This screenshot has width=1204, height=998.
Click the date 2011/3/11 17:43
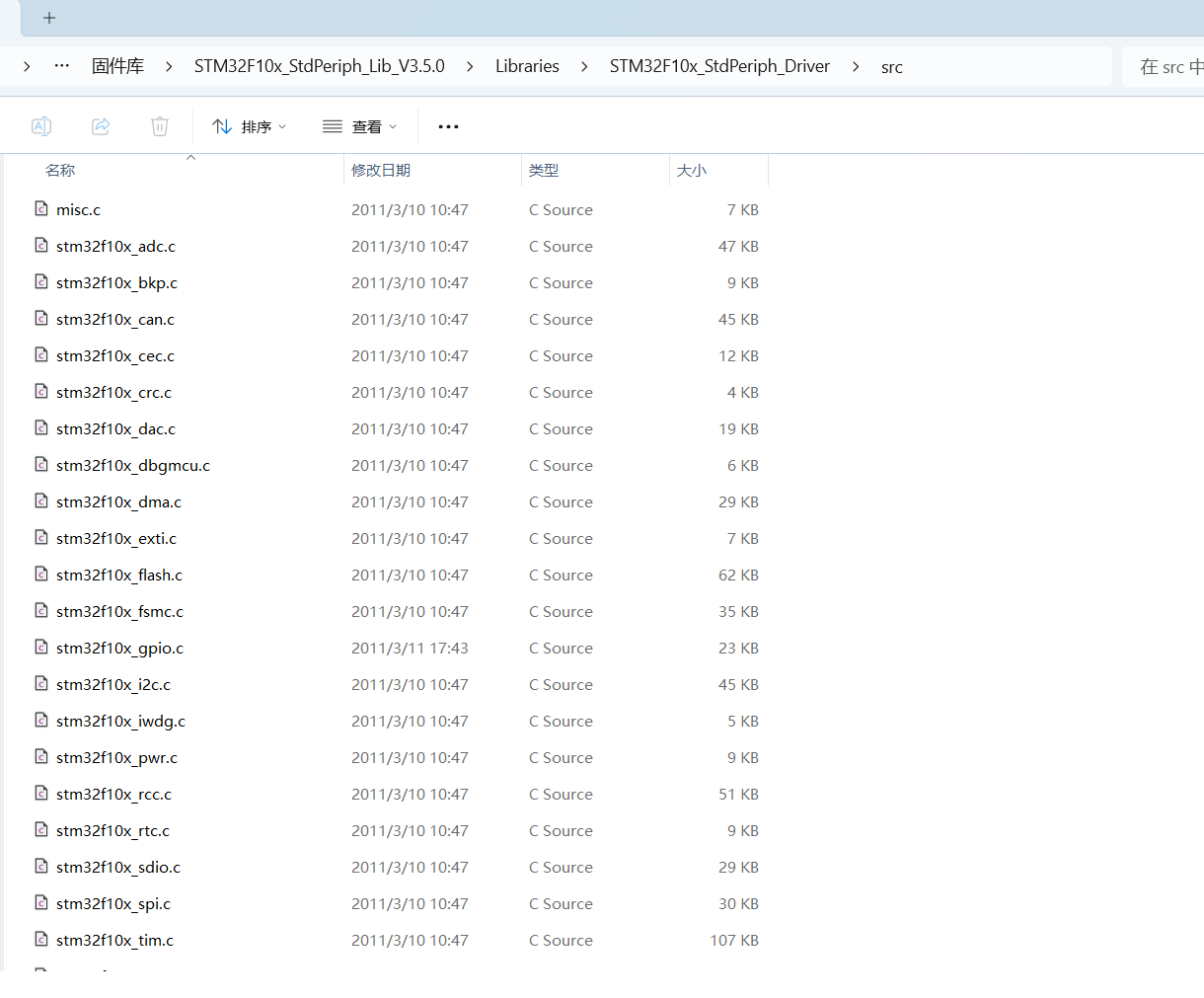pyautogui.click(x=410, y=649)
